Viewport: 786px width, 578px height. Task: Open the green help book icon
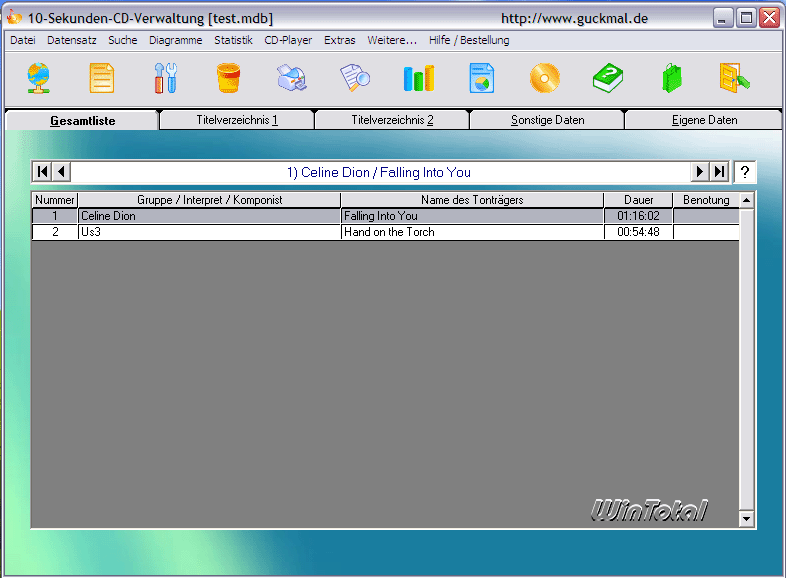coord(608,78)
